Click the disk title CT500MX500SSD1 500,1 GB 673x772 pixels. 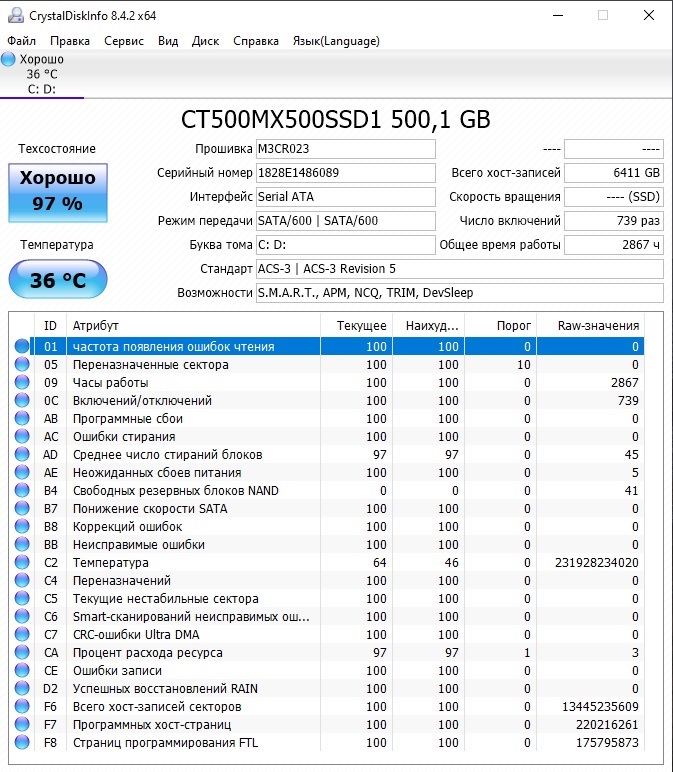click(336, 120)
